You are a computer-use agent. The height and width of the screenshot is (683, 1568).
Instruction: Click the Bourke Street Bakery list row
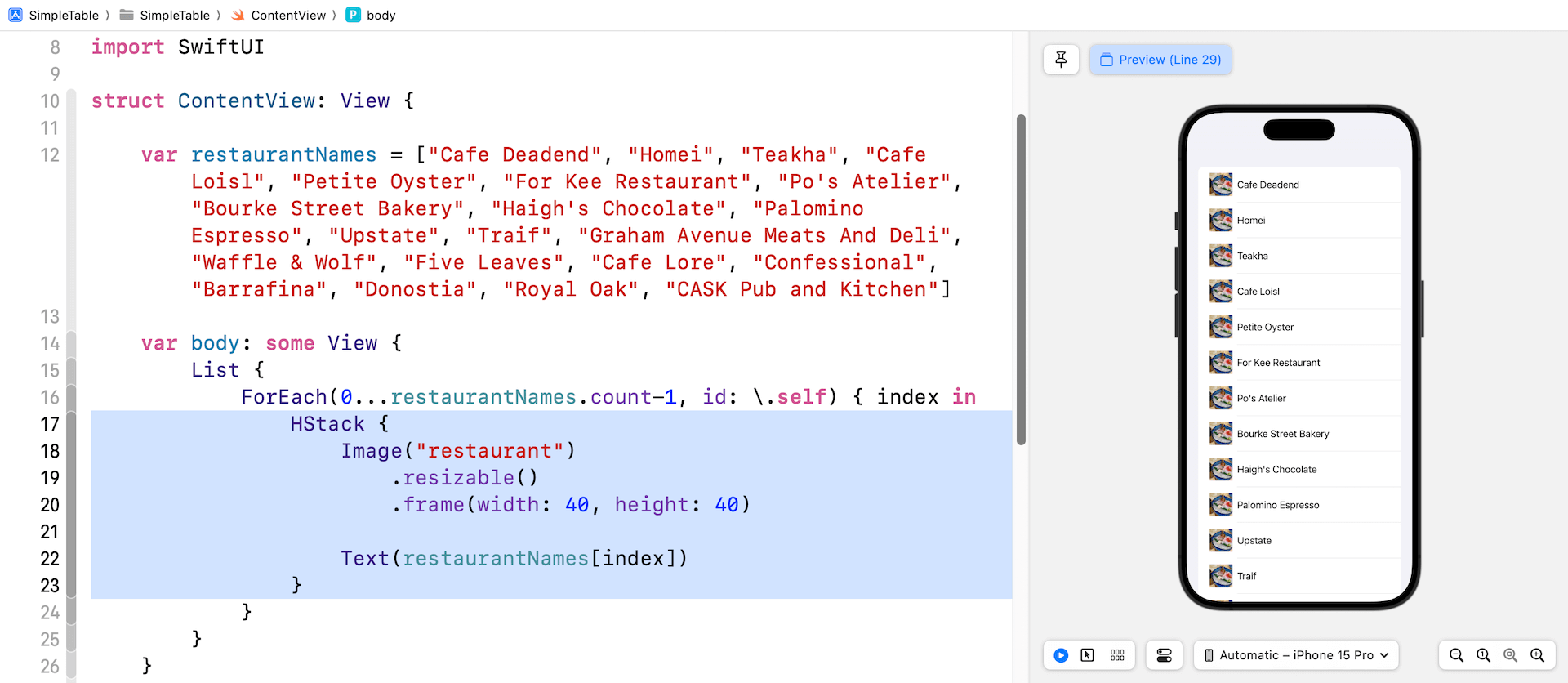pyautogui.click(x=1298, y=434)
